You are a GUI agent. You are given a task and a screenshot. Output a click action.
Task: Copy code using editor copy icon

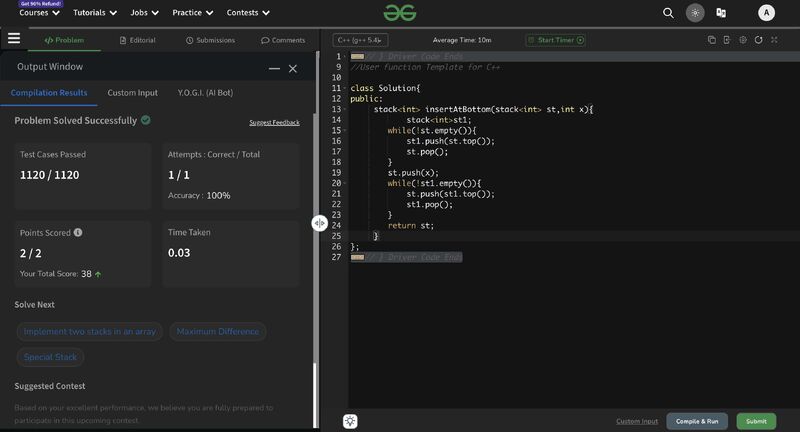point(711,40)
